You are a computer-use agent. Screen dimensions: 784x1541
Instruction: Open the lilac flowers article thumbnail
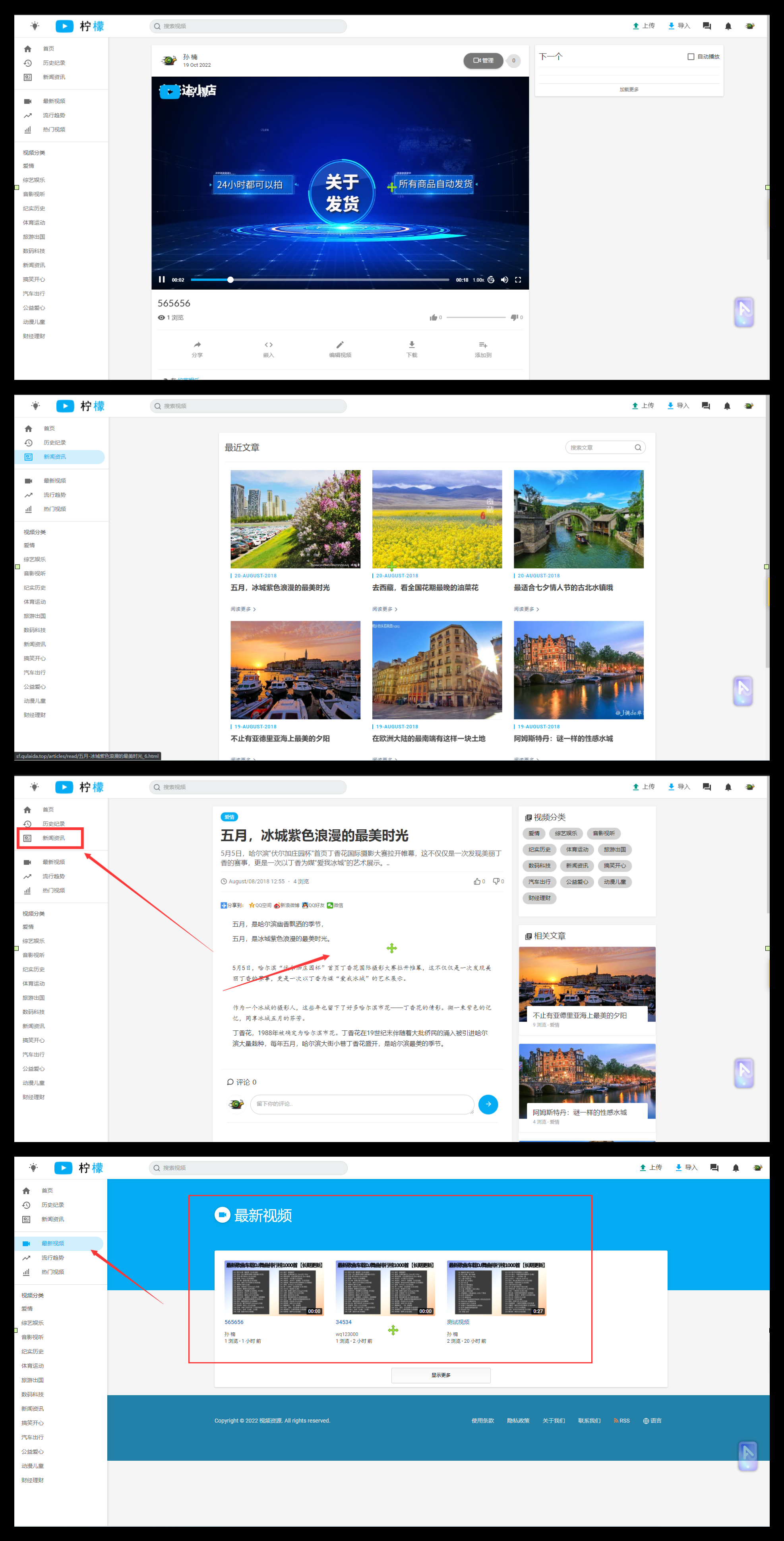[x=295, y=519]
